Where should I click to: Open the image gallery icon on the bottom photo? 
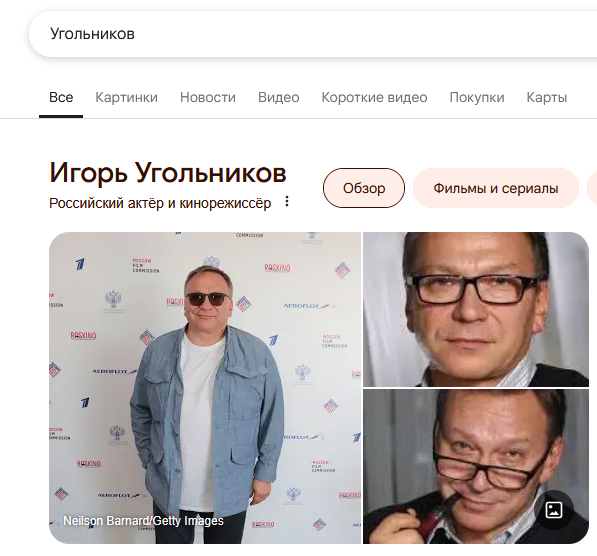click(x=554, y=510)
